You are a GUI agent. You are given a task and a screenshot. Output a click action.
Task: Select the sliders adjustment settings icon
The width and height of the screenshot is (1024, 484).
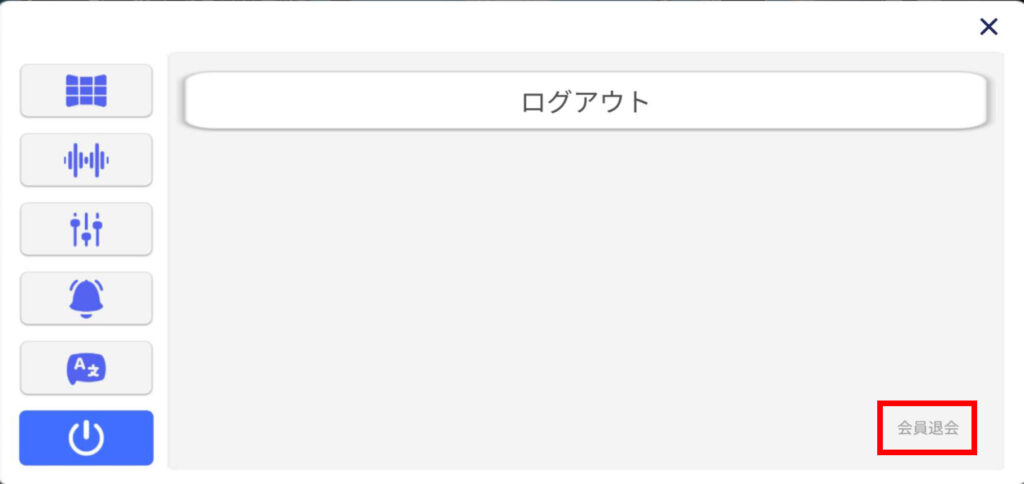pos(86,229)
